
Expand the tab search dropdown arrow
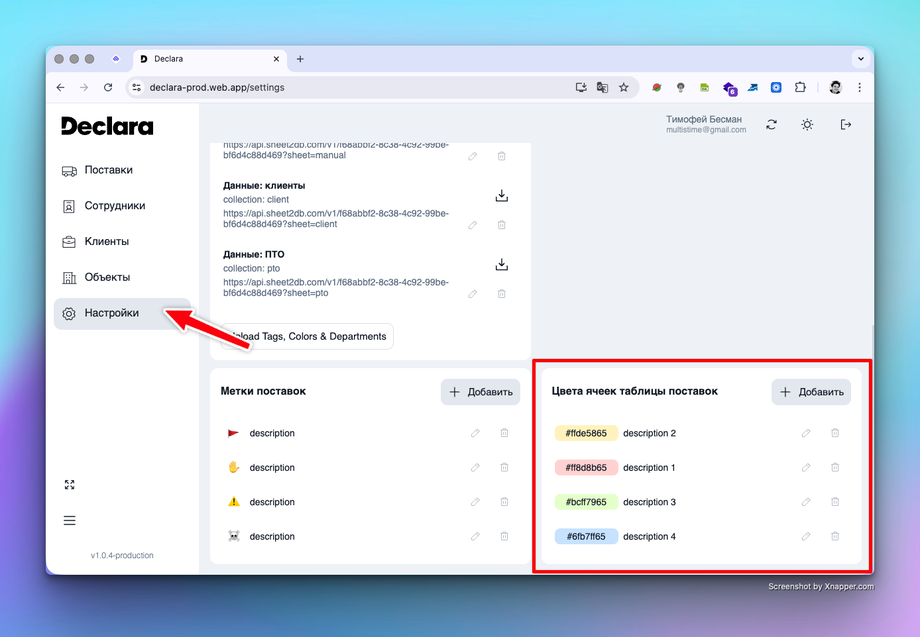861,59
